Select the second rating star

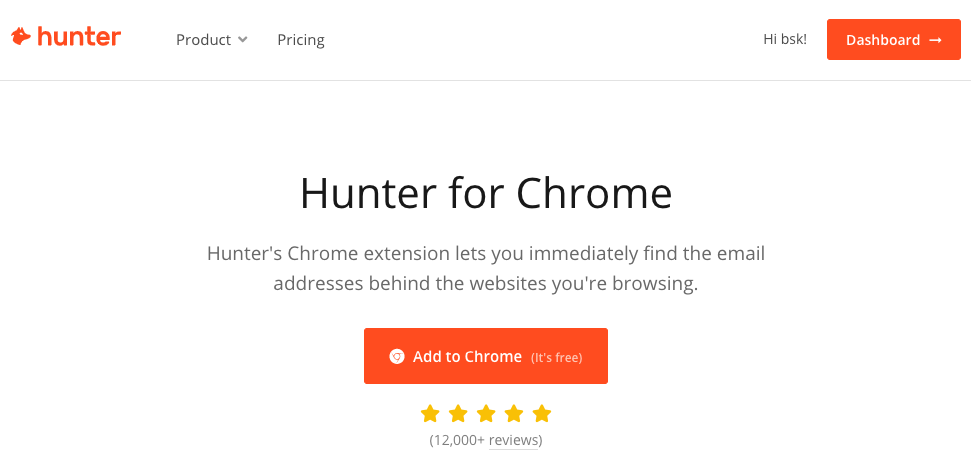pyautogui.click(x=458, y=413)
